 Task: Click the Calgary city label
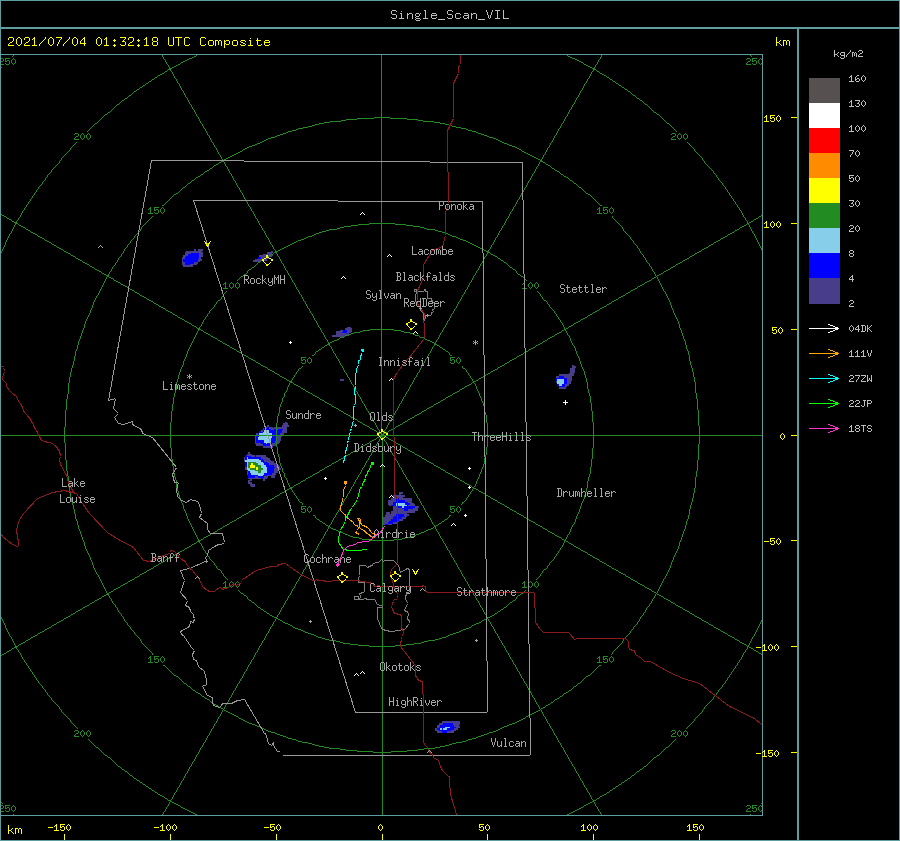tap(390, 588)
